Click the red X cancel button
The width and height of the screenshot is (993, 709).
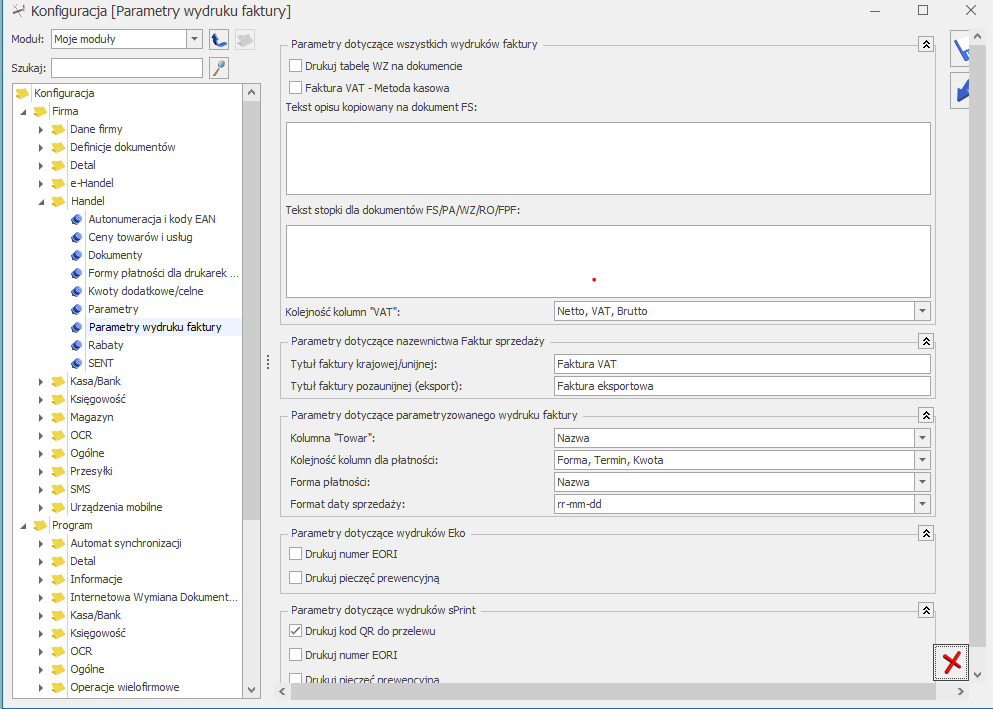(x=951, y=662)
